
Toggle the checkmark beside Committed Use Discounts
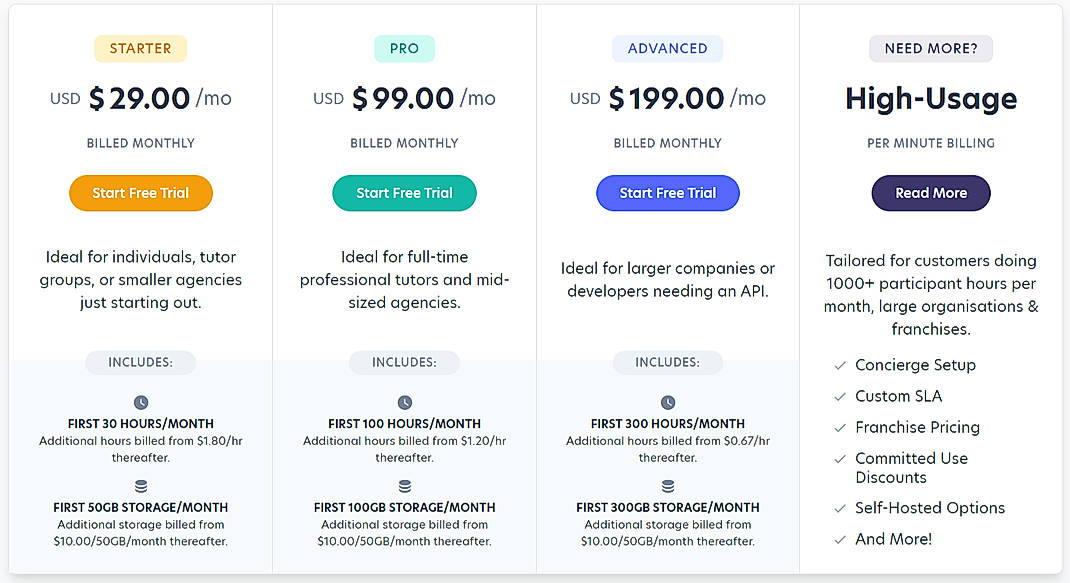pos(840,459)
